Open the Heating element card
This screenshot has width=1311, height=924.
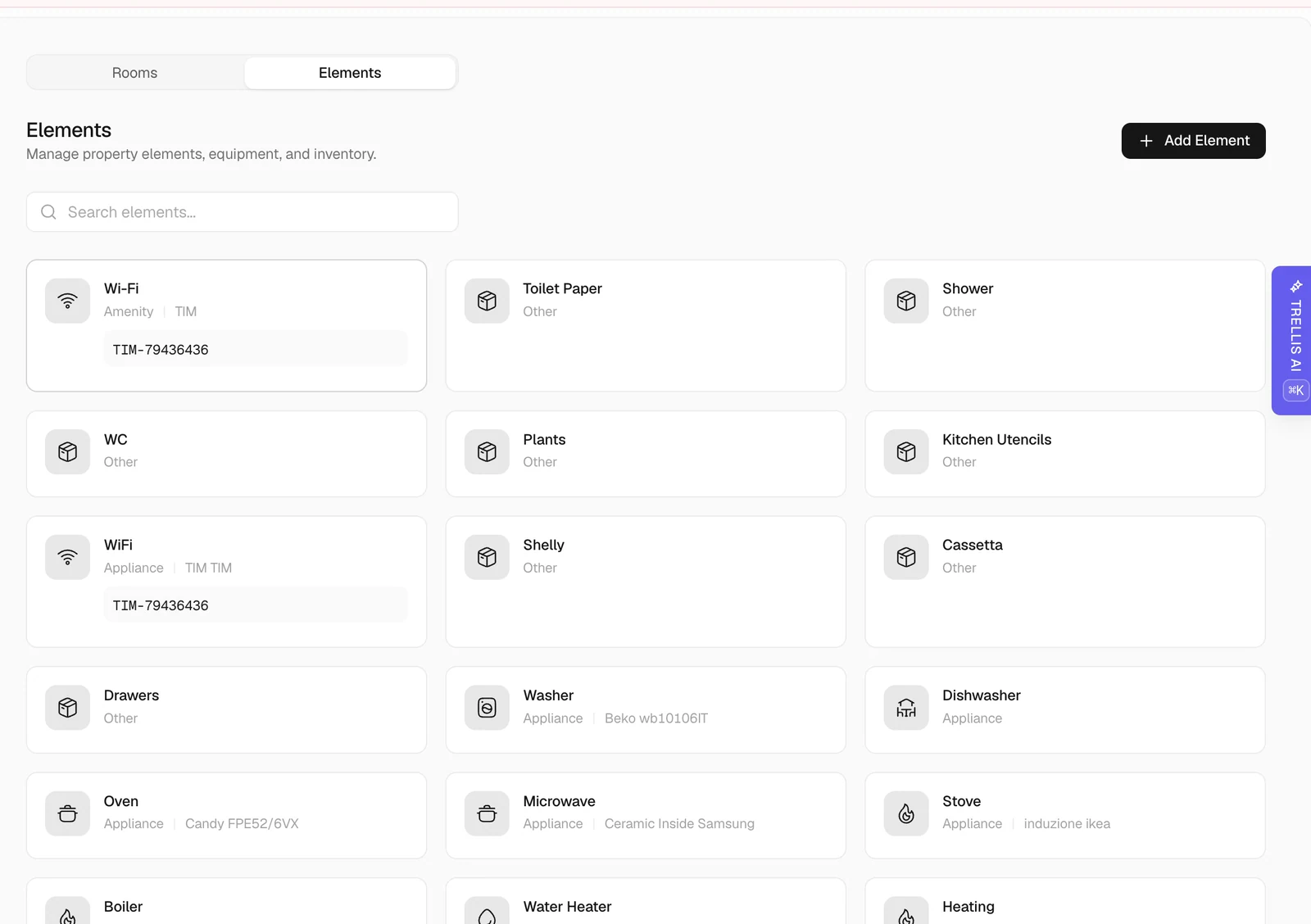click(1065, 901)
